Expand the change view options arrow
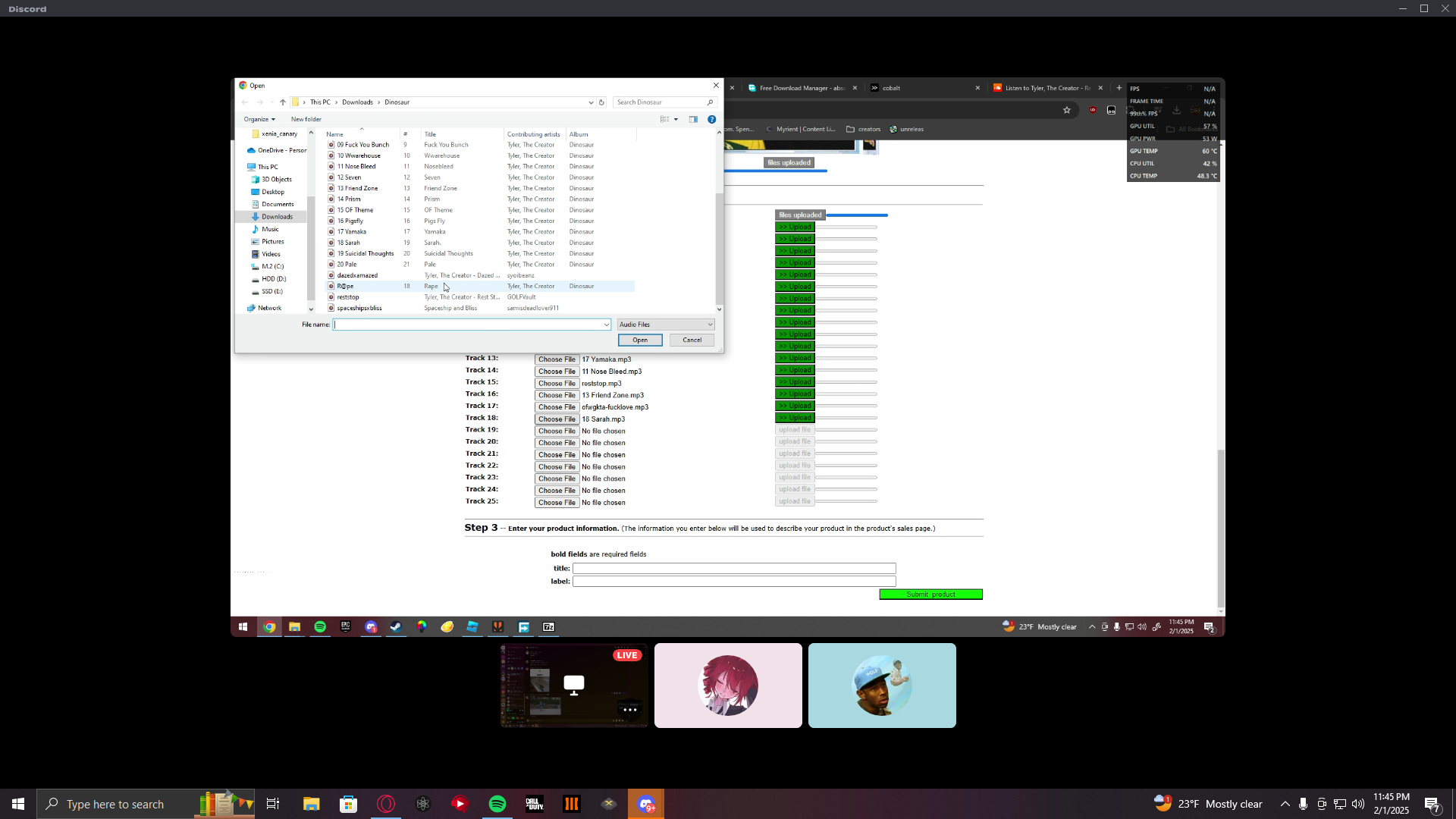The image size is (1456, 819). pos(676,119)
